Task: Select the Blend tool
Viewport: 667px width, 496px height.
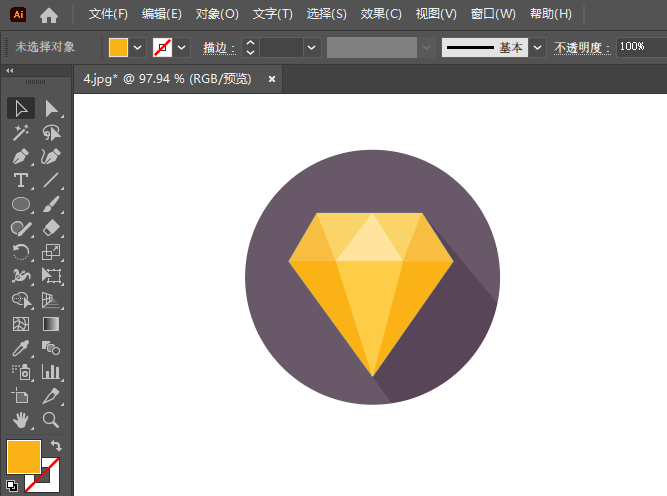Action: coord(51,348)
